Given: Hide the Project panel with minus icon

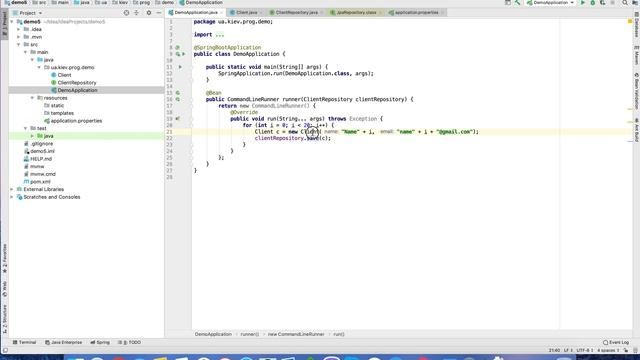Looking at the screenshot, I should tap(159, 13).
